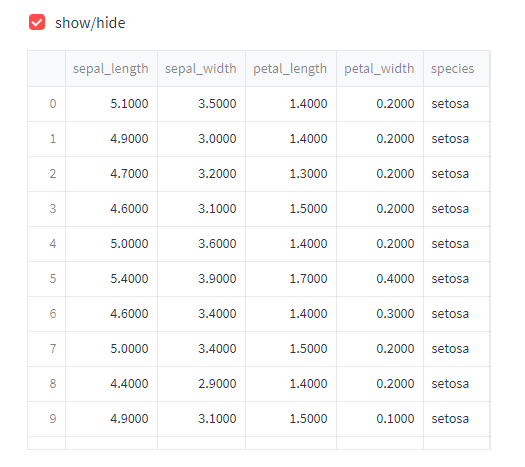The width and height of the screenshot is (525, 467).
Task: Click species setosa in row 9
Action: point(450,419)
